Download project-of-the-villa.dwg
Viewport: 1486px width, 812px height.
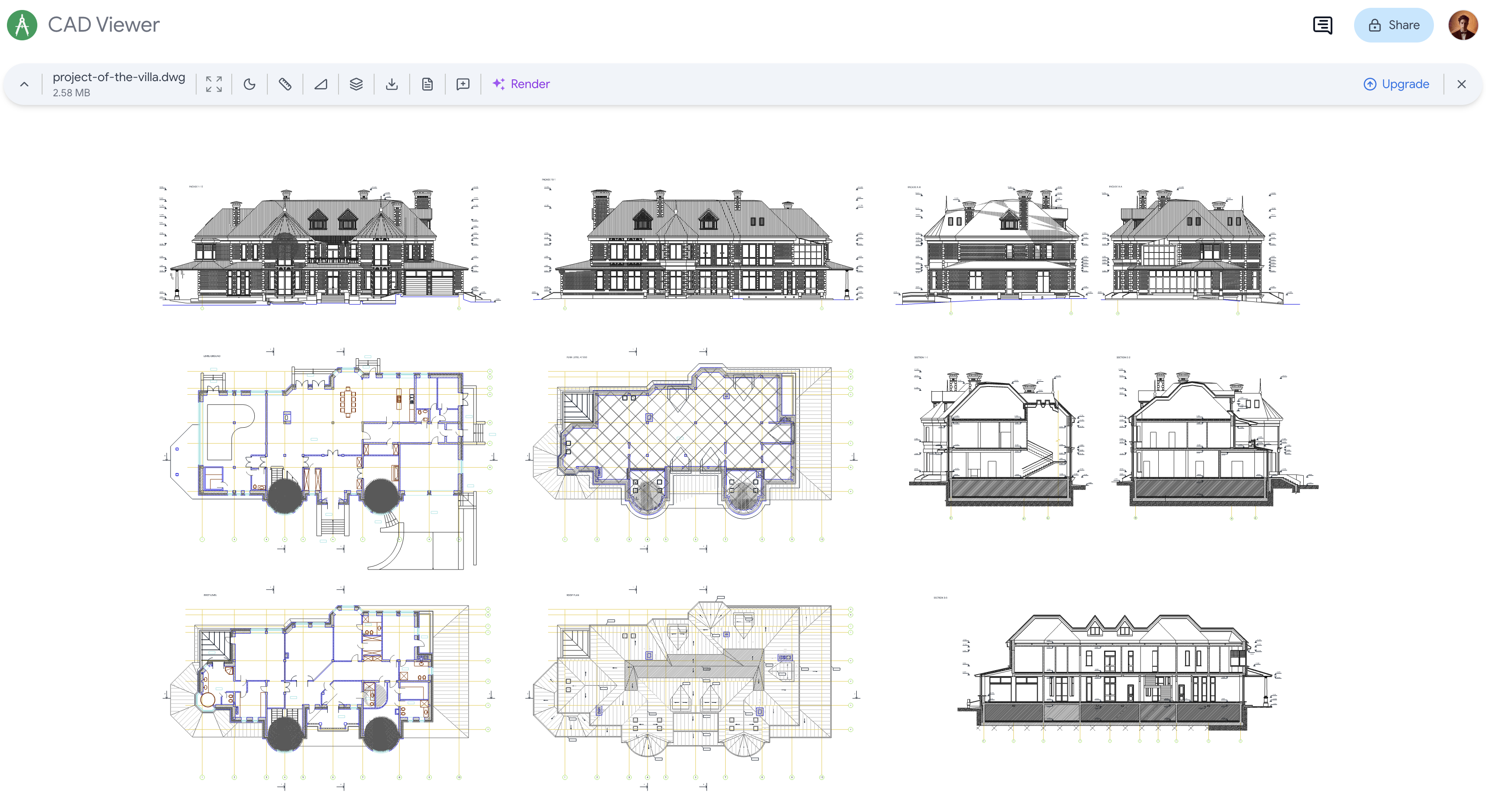pos(392,84)
